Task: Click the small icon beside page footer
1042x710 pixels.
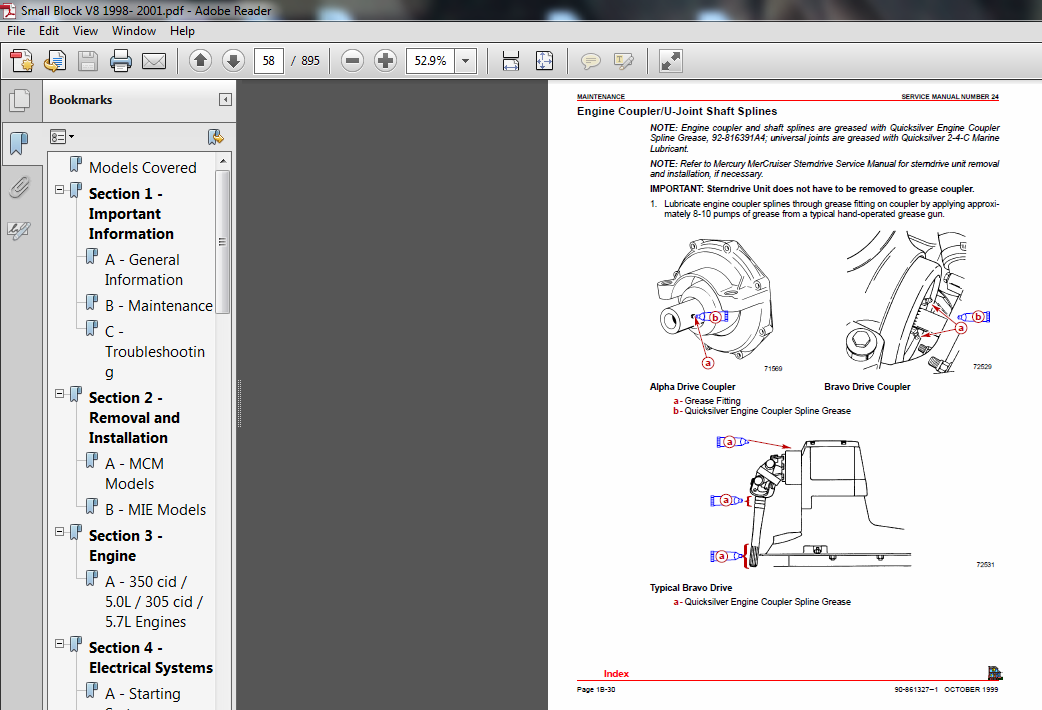Action: click(995, 673)
